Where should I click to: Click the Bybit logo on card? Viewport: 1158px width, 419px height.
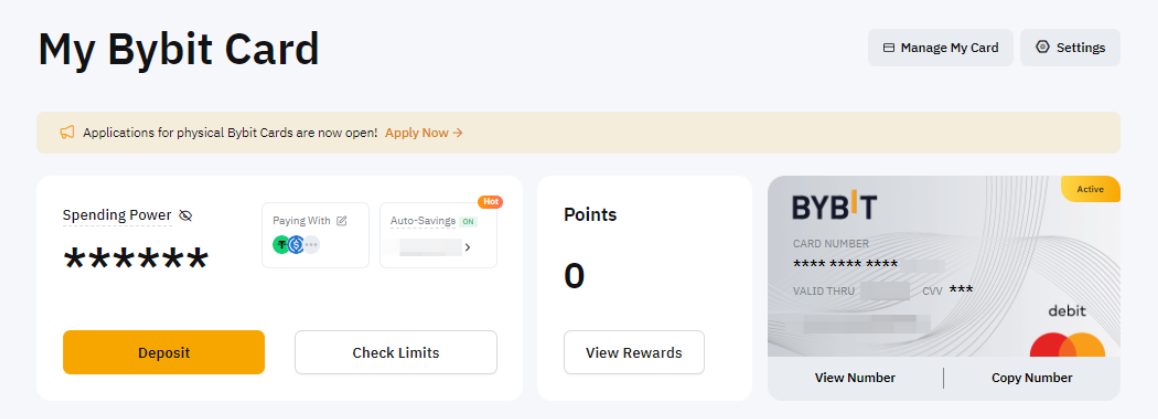point(834,207)
